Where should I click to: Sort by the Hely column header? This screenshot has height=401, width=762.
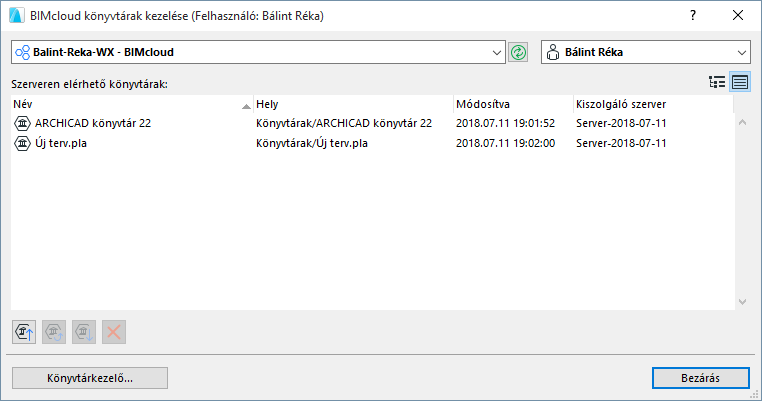[353, 104]
